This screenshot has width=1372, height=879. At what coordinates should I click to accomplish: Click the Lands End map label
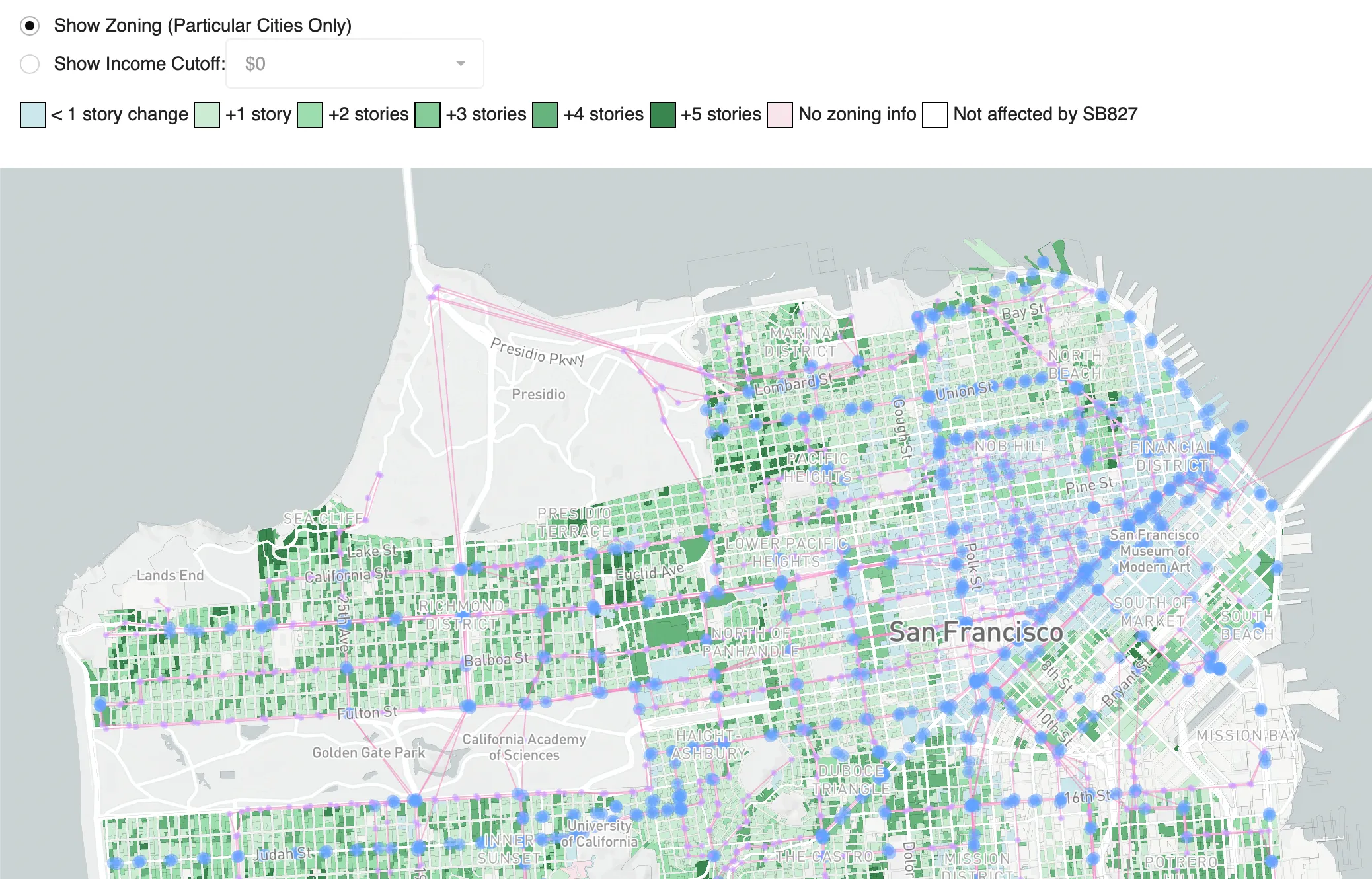170,575
